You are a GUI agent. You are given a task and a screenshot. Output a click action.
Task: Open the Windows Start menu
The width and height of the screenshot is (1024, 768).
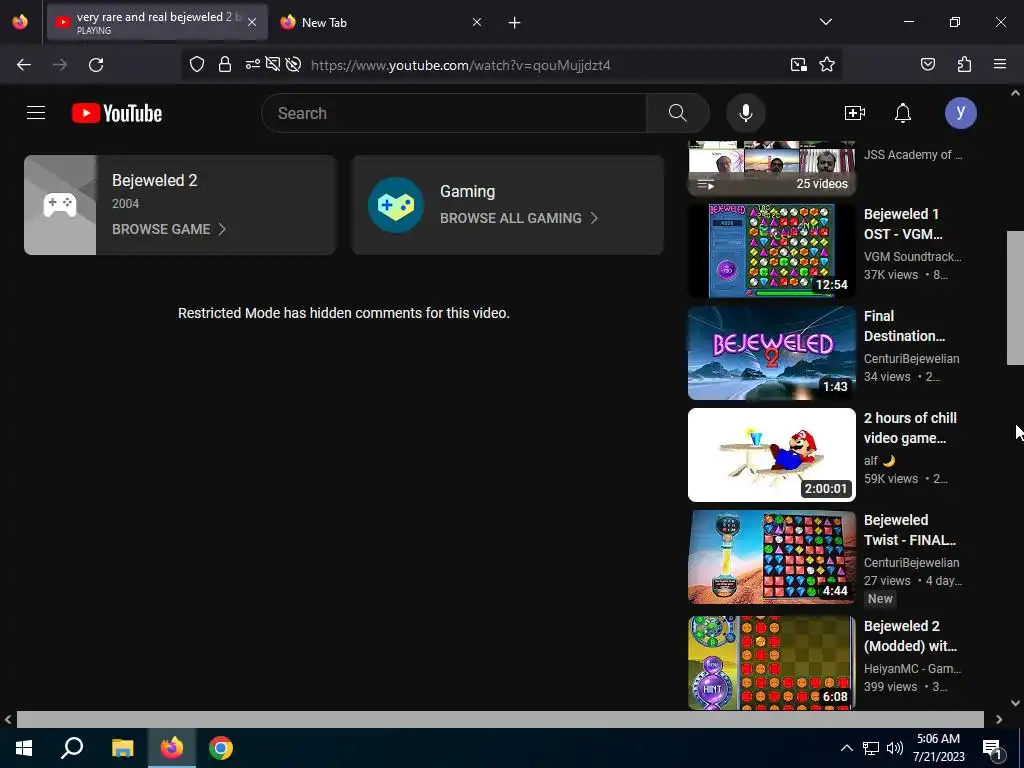(24, 748)
